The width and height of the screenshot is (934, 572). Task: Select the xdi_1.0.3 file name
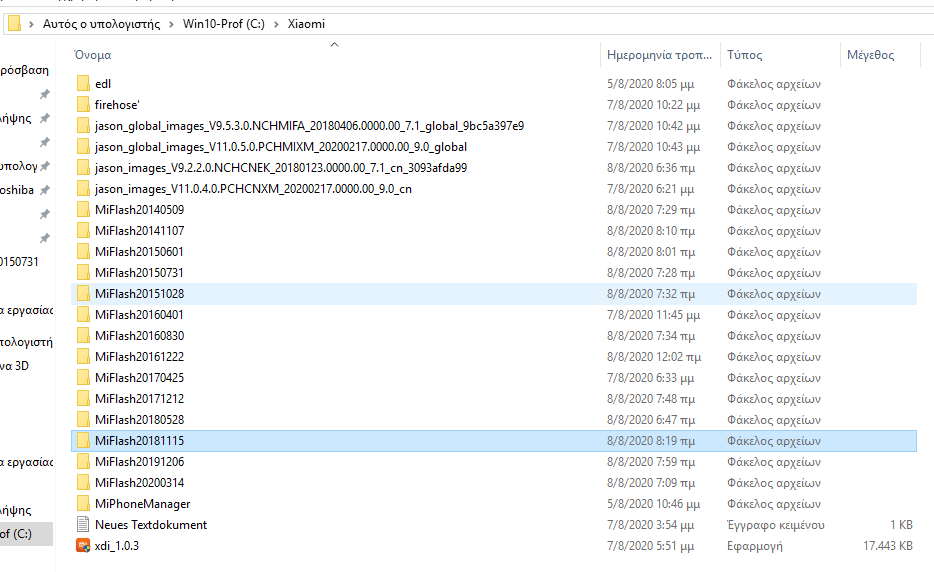pyautogui.click(x=117, y=546)
